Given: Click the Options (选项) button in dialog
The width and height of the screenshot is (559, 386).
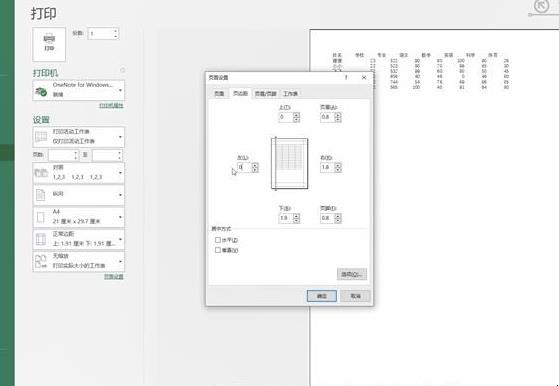Looking at the screenshot, I should [x=352, y=274].
